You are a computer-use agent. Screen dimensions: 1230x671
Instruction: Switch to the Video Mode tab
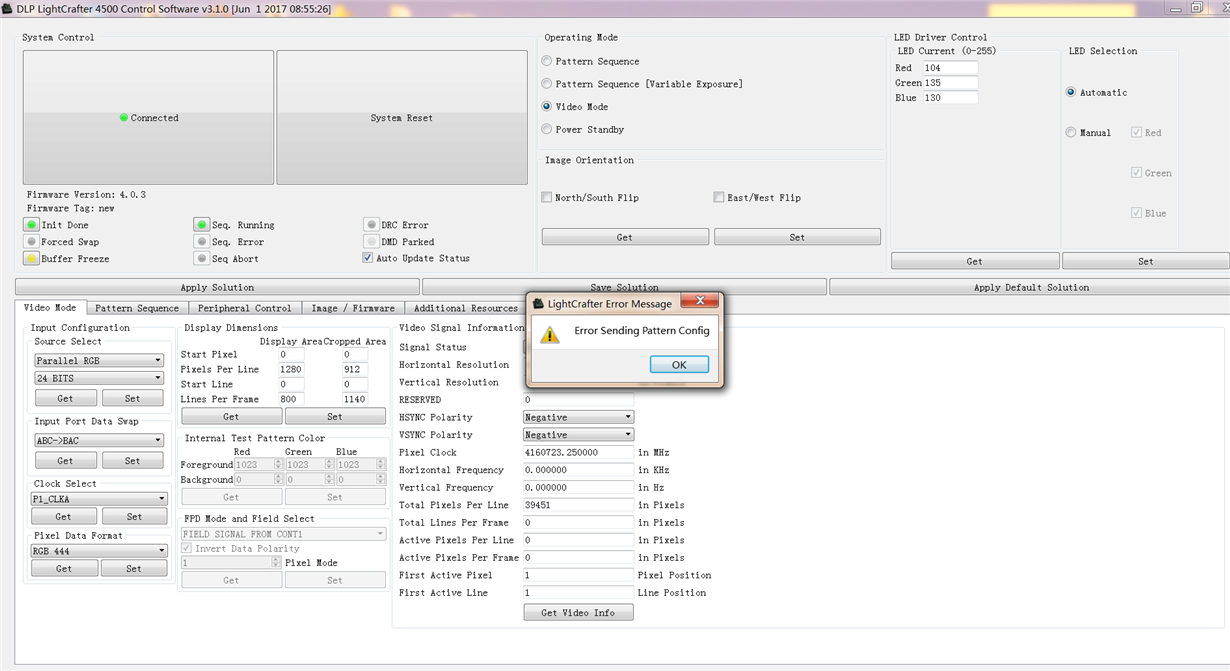(x=50, y=307)
